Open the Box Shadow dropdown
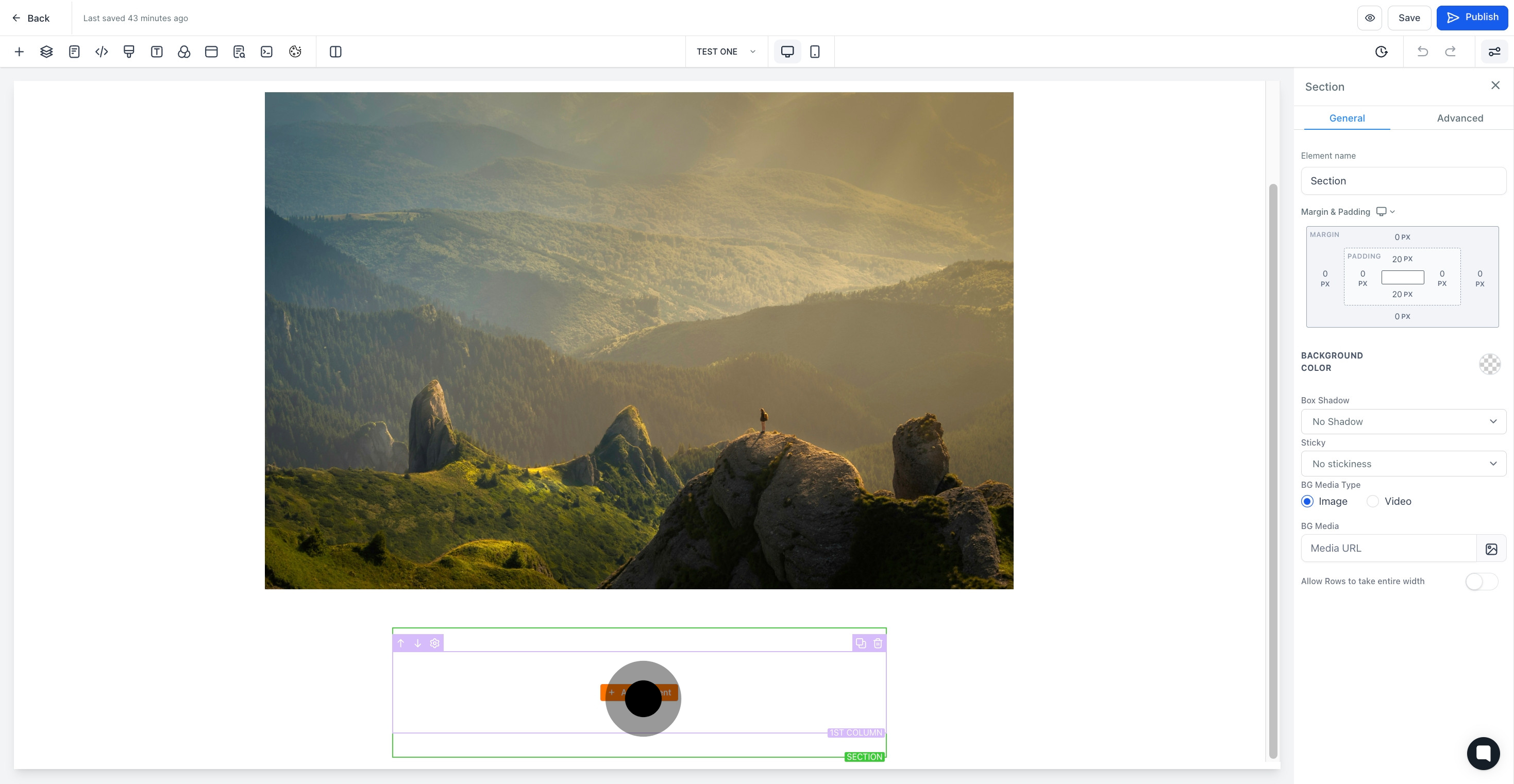 pyautogui.click(x=1404, y=422)
